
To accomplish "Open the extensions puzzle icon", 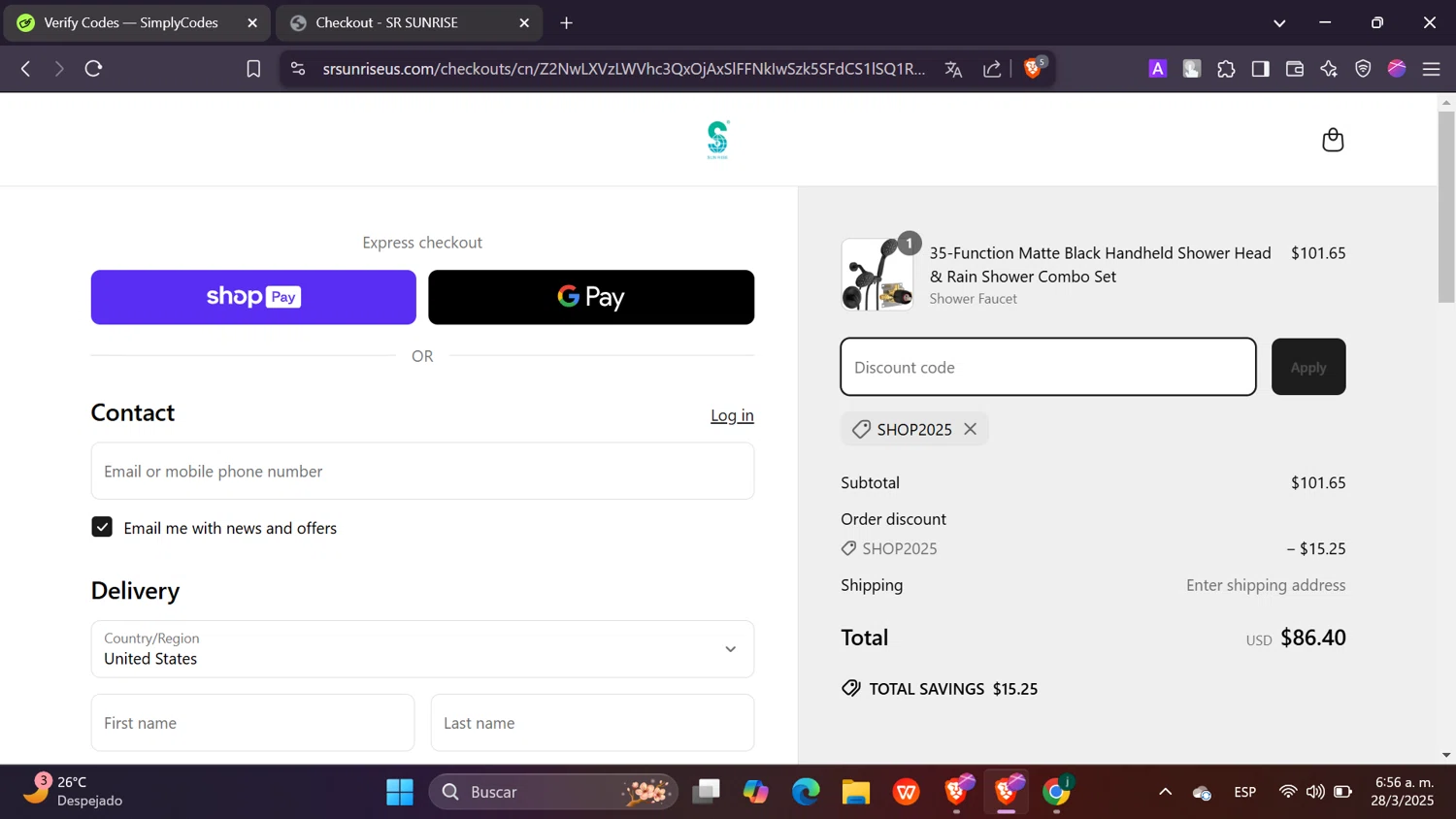I will pyautogui.click(x=1226, y=69).
